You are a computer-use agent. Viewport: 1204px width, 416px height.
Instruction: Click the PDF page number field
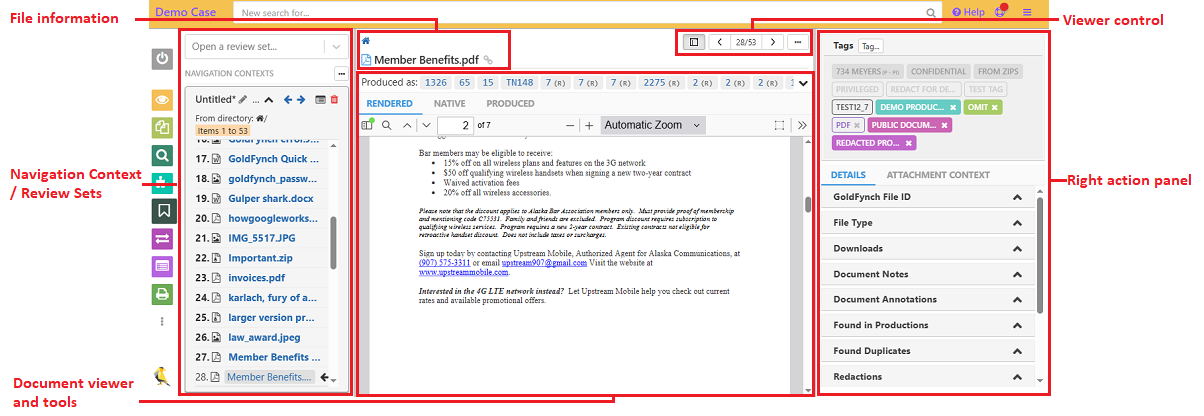click(455, 125)
